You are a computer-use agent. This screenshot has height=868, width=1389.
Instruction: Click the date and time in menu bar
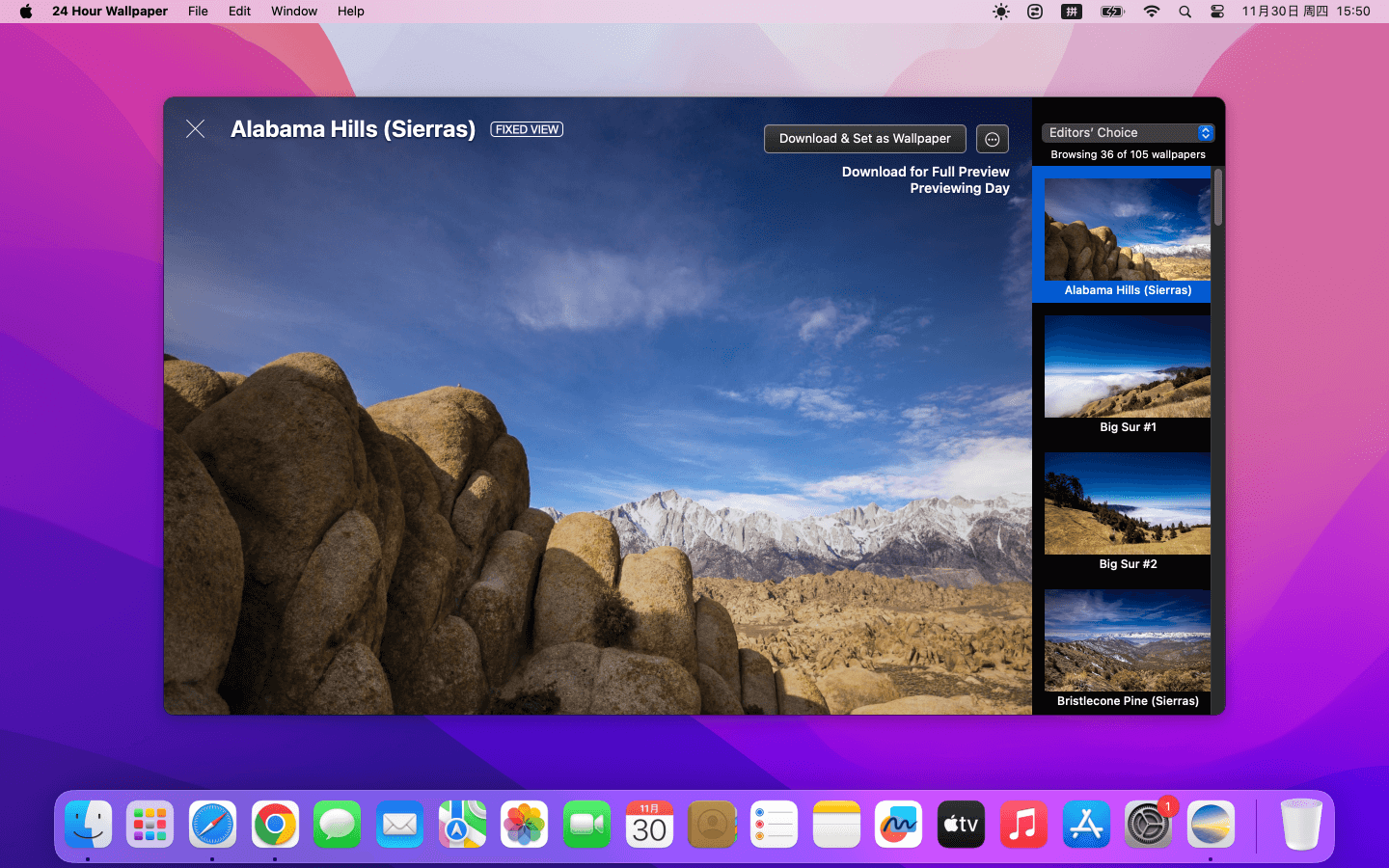[1306, 12]
